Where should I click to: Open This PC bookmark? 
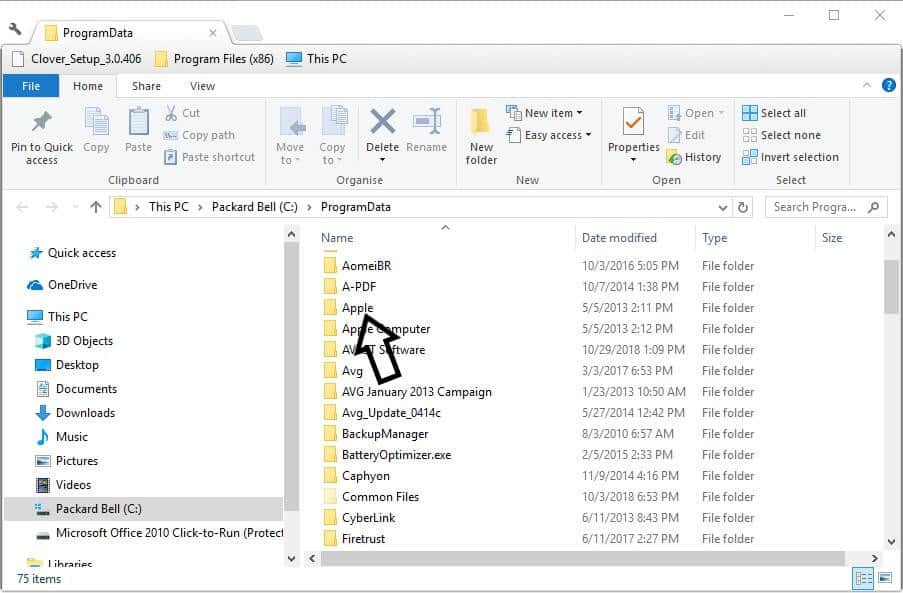tap(316, 59)
